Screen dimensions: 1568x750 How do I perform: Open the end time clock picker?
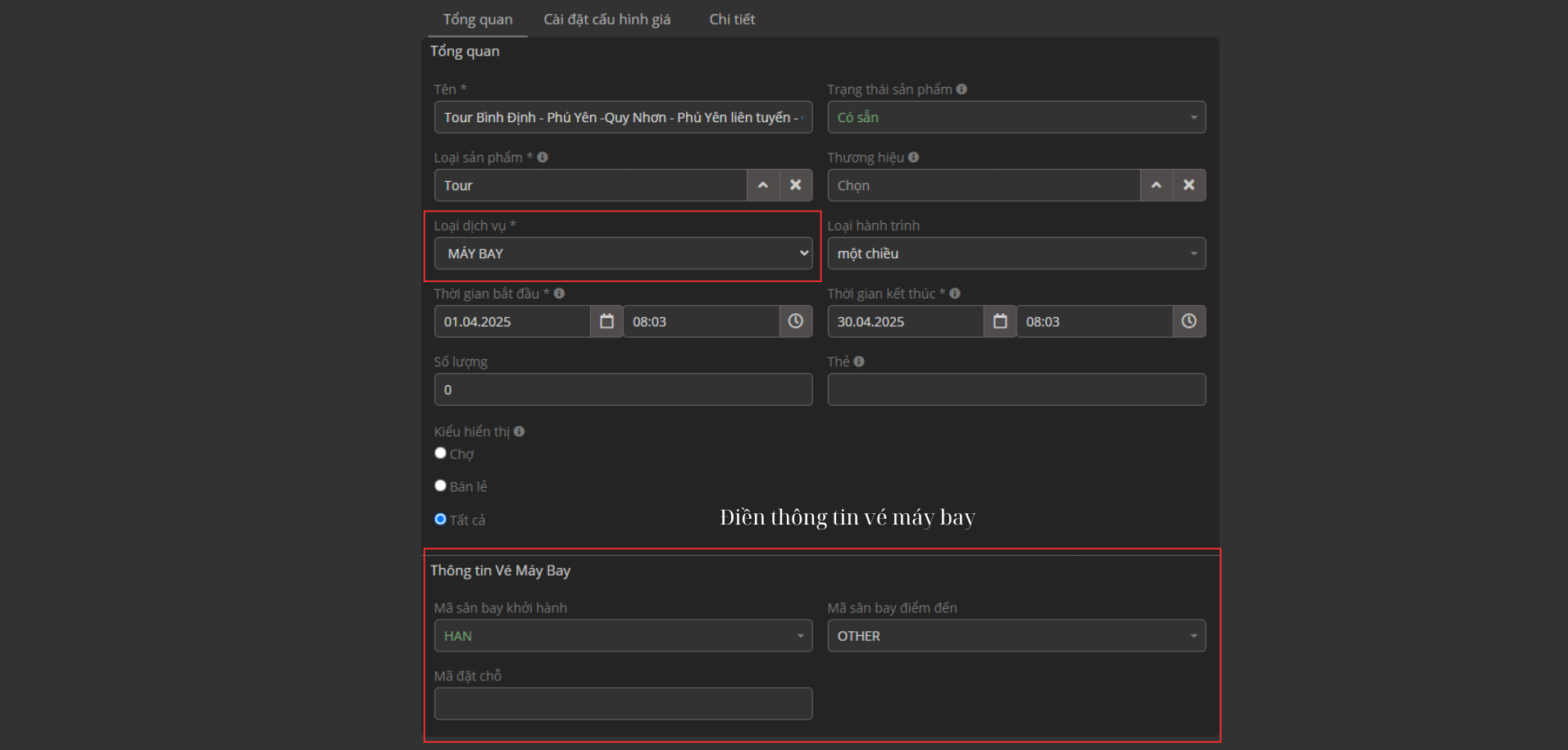[1188, 321]
